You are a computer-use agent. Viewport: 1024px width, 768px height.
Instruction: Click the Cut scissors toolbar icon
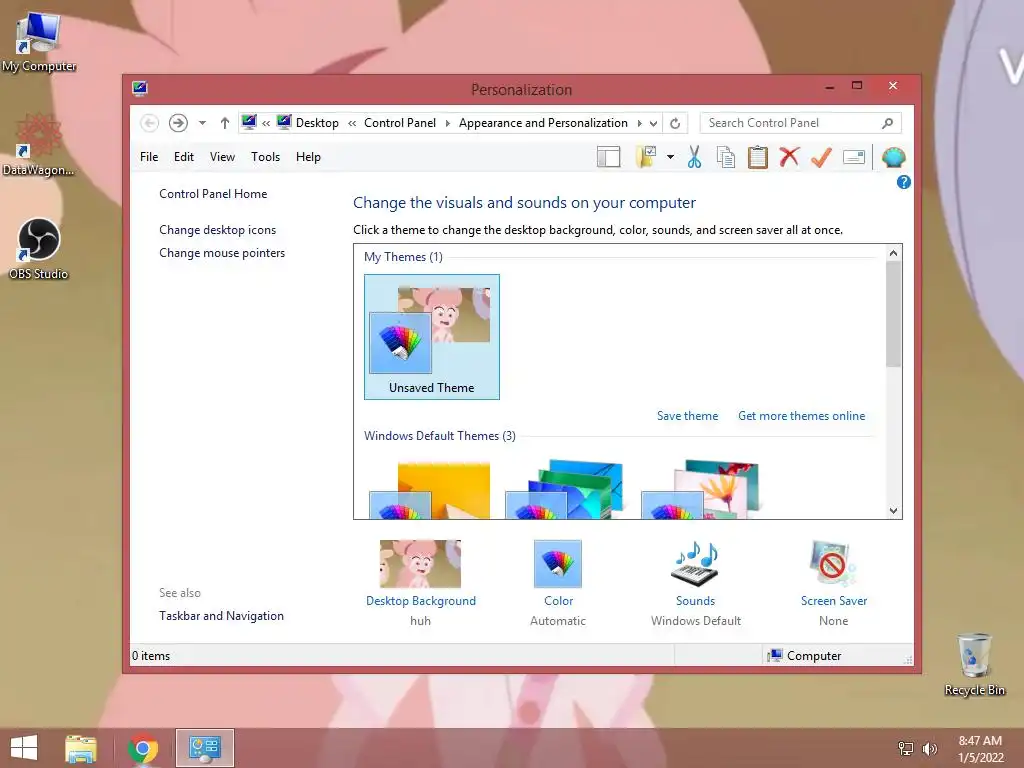[694, 157]
